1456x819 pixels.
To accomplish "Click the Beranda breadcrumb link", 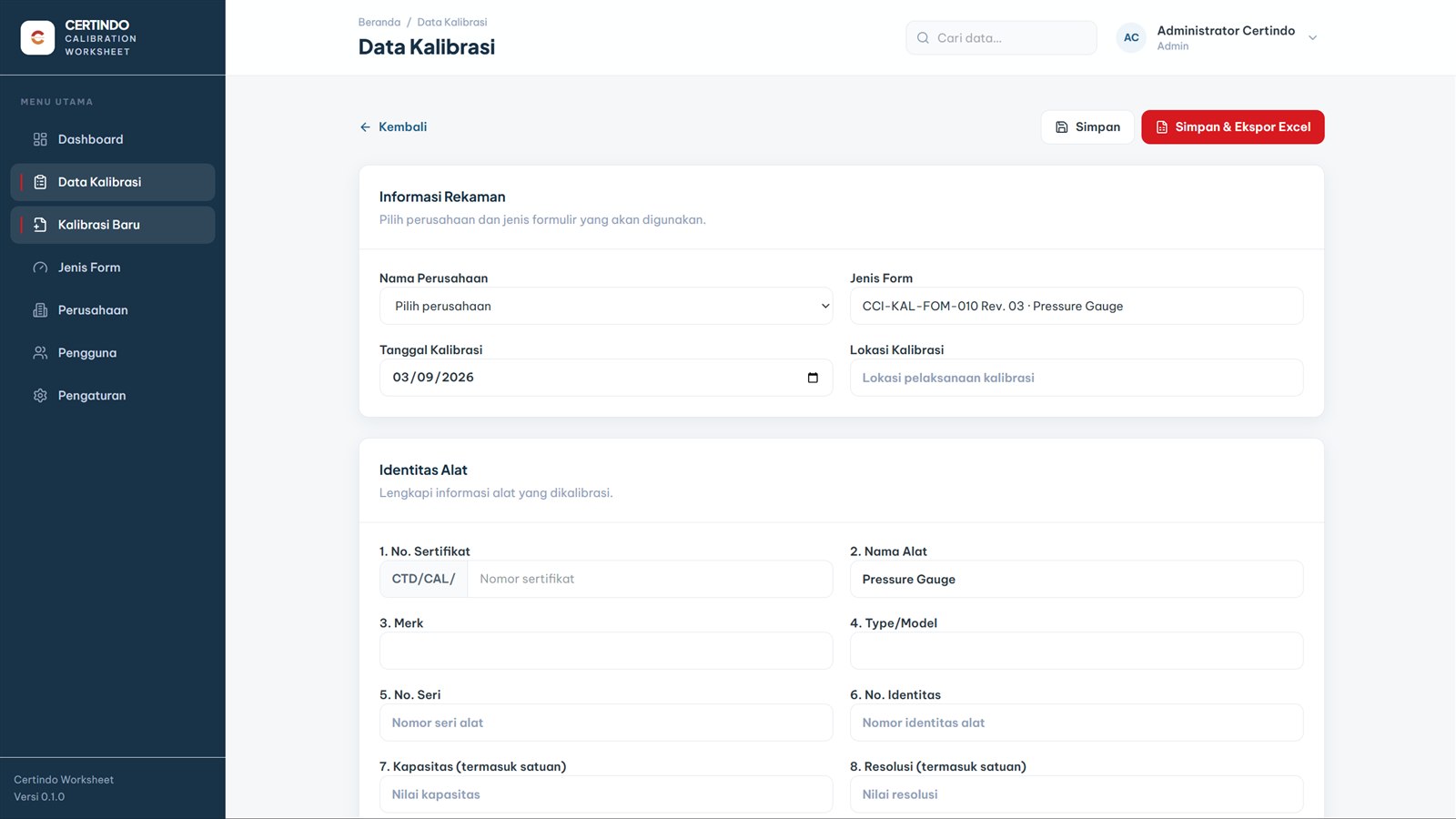I will 379,22.
